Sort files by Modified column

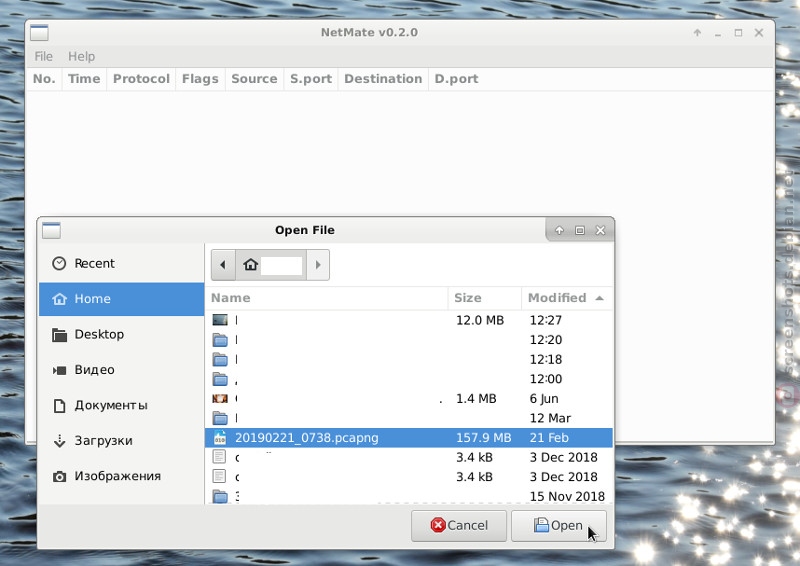[567, 298]
